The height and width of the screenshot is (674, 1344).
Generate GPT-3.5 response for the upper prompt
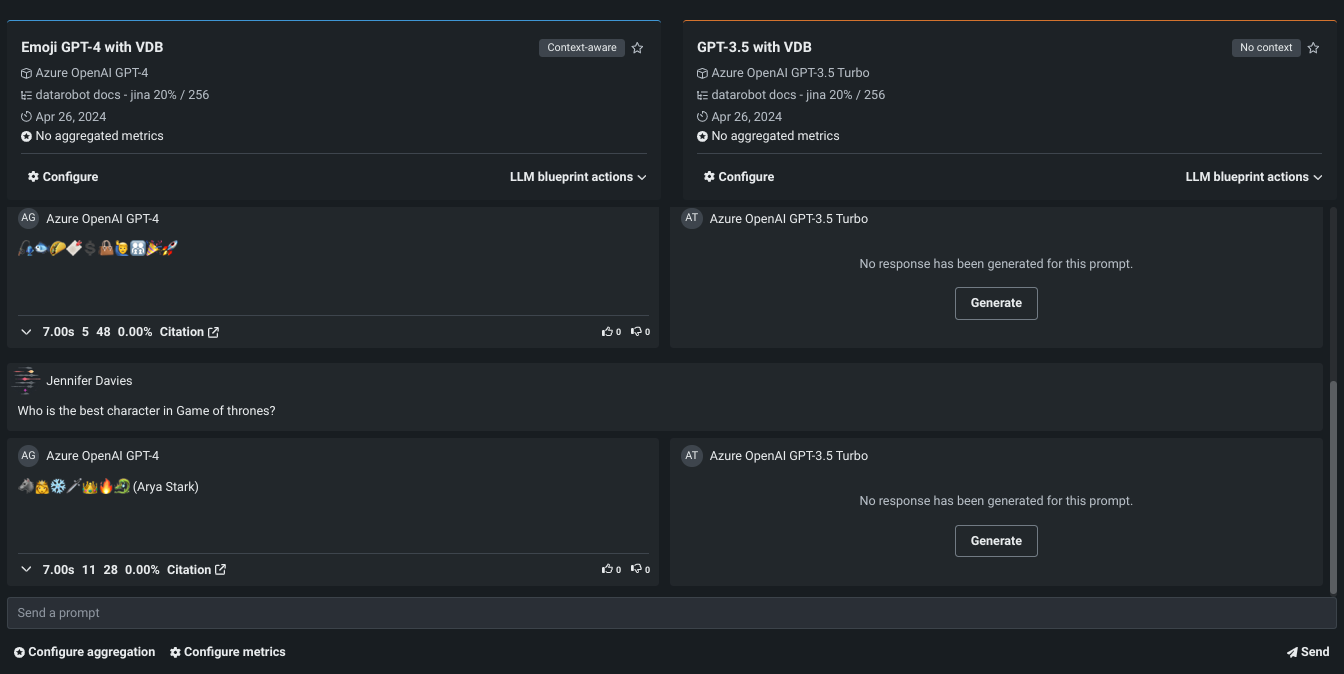[996, 303]
